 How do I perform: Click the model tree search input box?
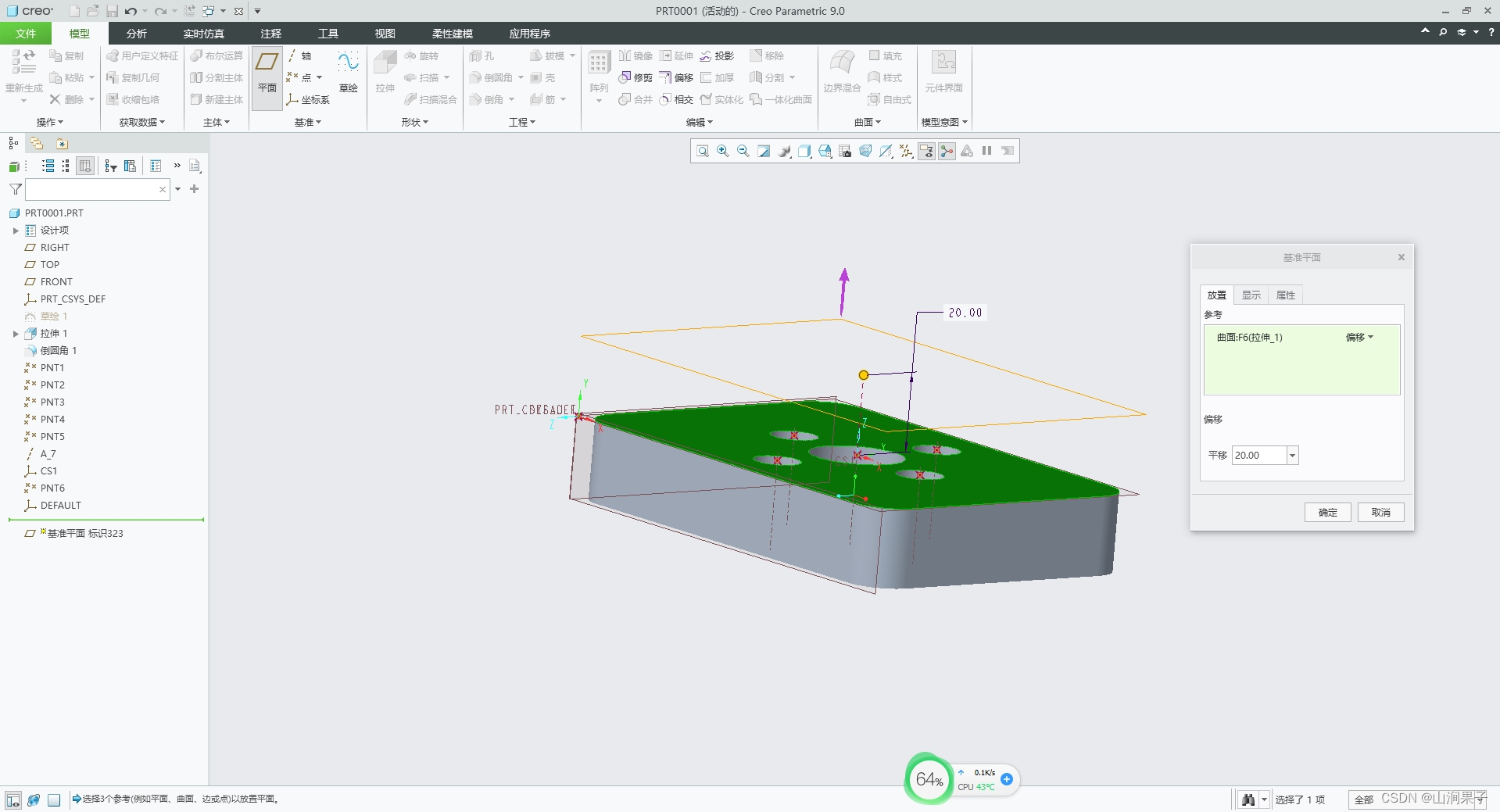pyautogui.click(x=96, y=189)
